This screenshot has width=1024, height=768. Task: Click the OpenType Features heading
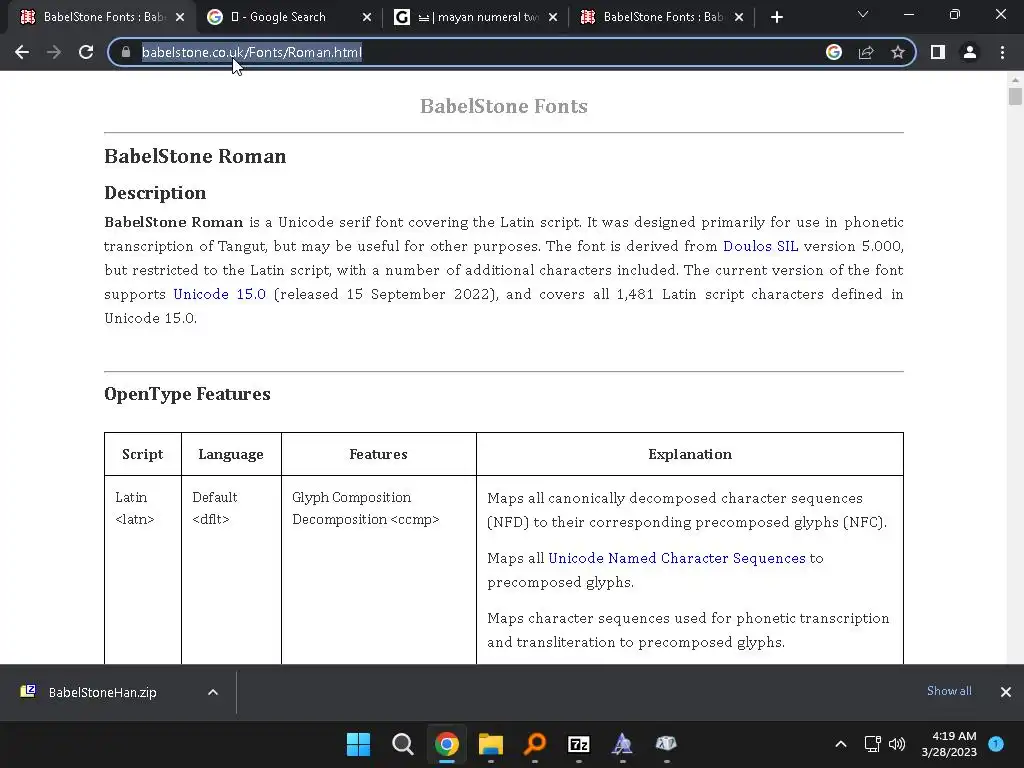[187, 394]
